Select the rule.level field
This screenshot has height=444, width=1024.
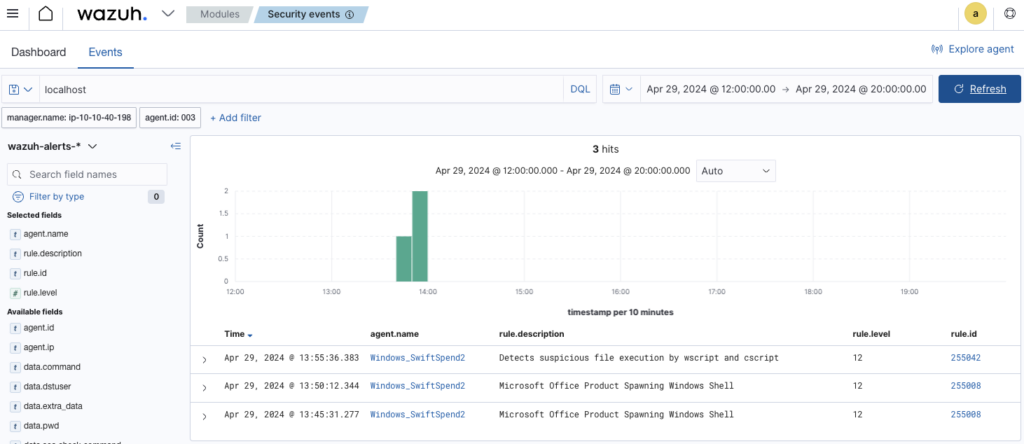point(40,293)
